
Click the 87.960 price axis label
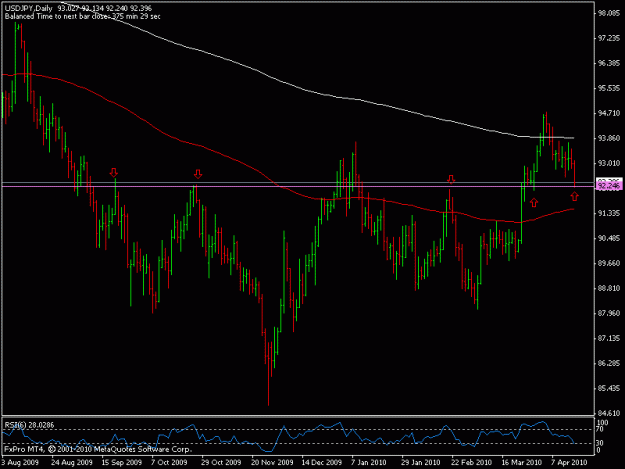tap(609, 313)
